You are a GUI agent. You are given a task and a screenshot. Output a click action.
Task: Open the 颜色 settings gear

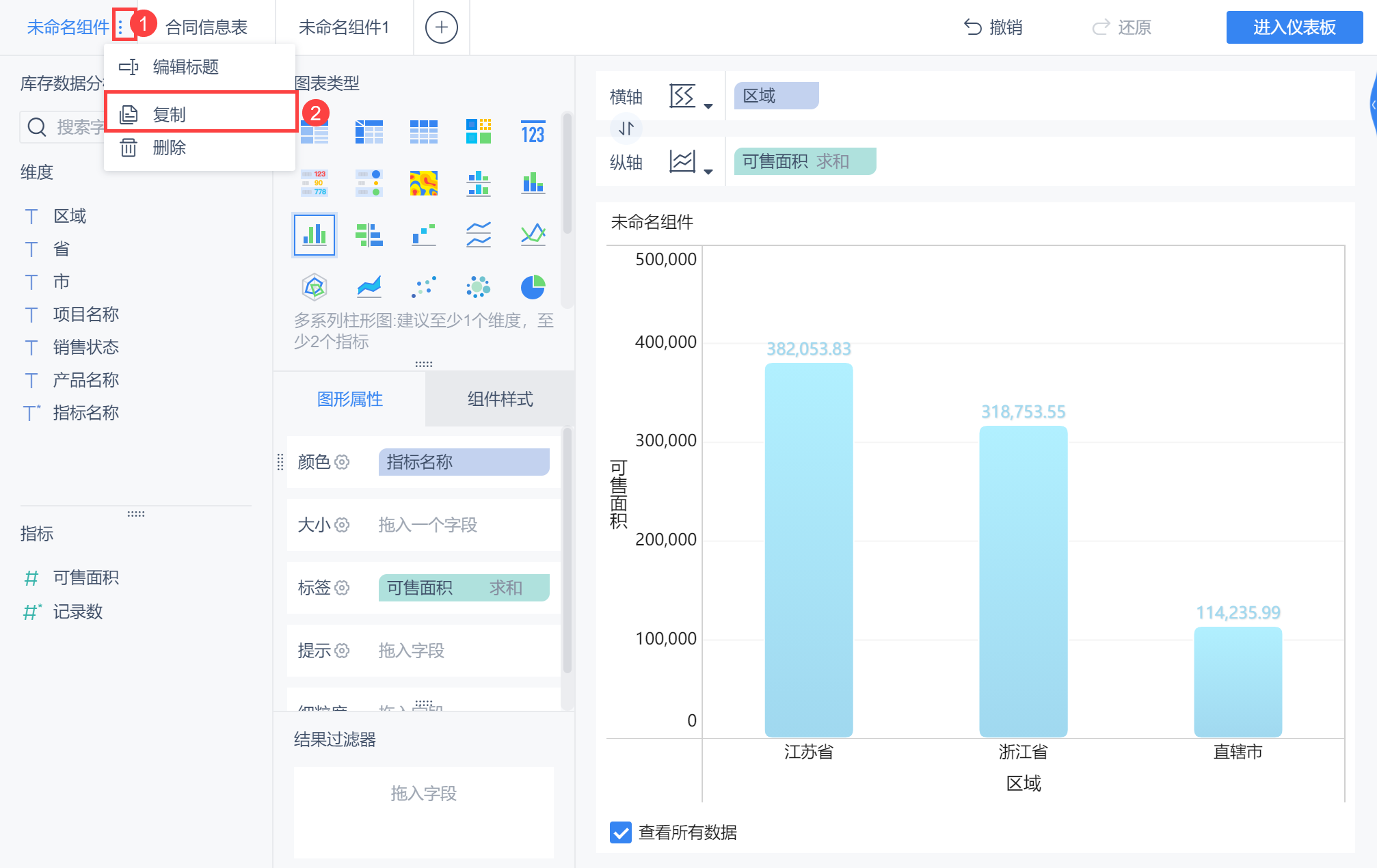click(x=342, y=462)
